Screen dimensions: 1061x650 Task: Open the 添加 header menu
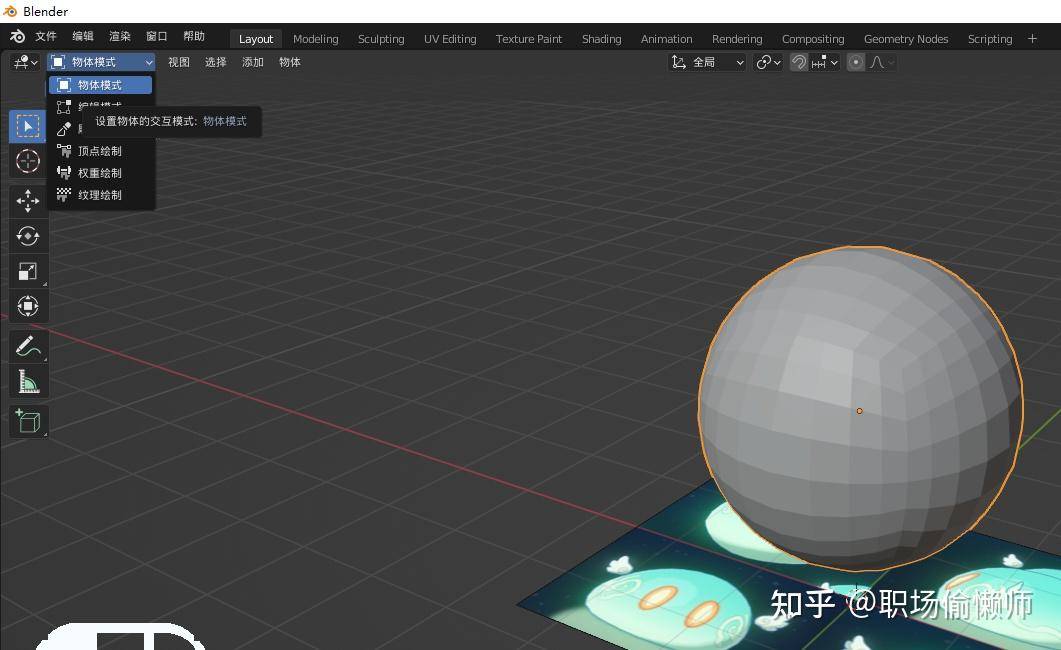(x=252, y=62)
